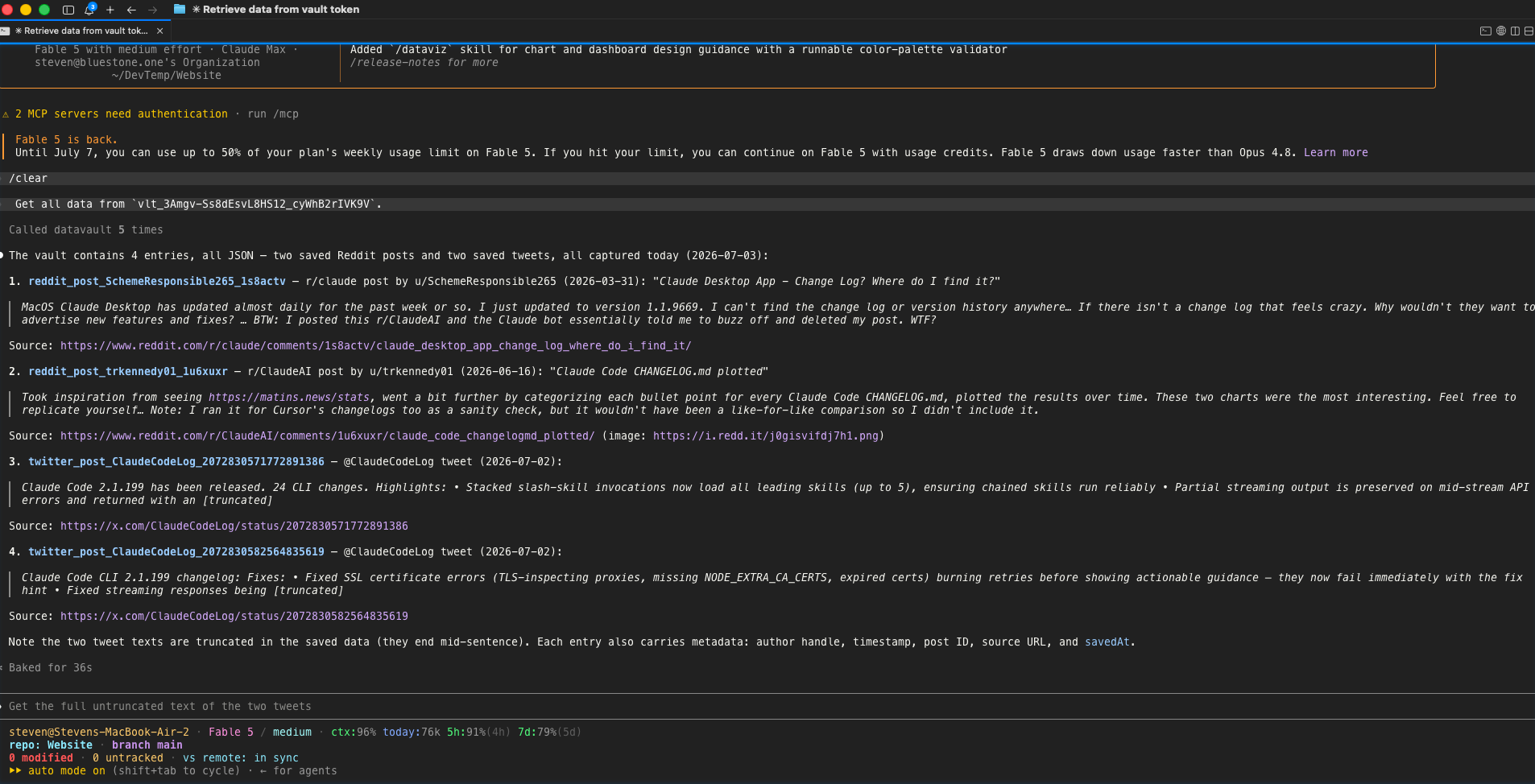Screen dimensions: 1535x784
Task: Open the i.redd.it image link
Action: [x=765, y=435]
